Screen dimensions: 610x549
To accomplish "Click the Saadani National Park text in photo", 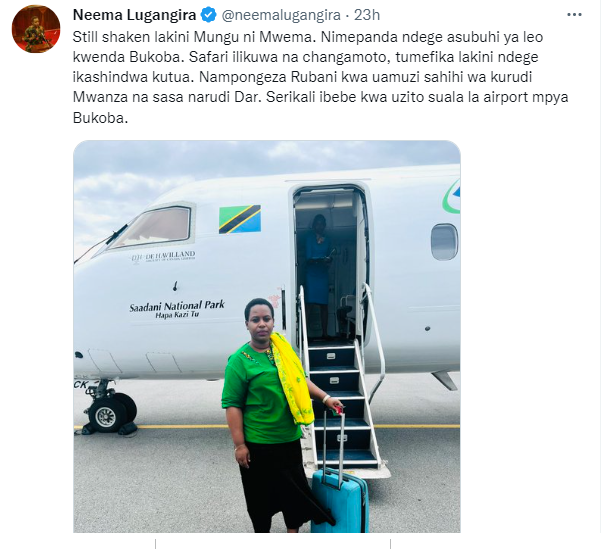I will [177, 306].
